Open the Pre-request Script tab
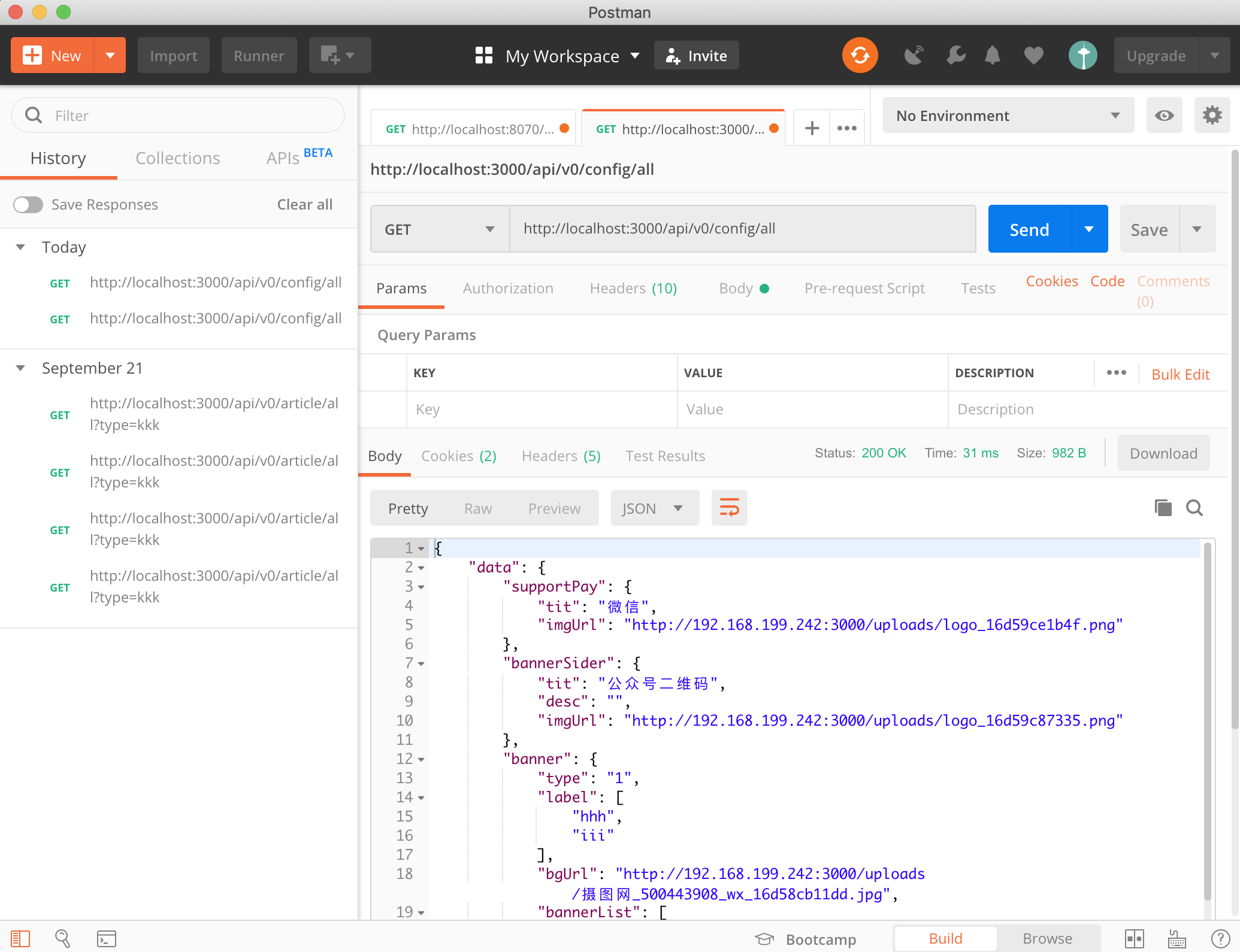Viewport: 1240px width, 952px height. point(864,289)
